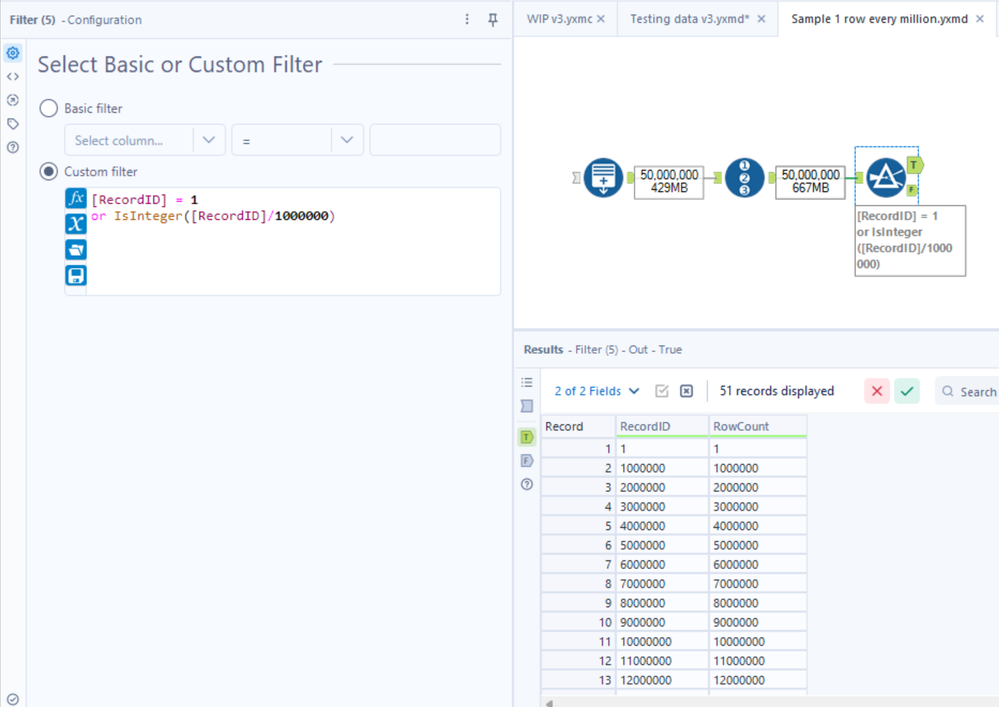The width and height of the screenshot is (999, 707).
Task: Click the custom filter expression editor
Action: [x=293, y=241]
